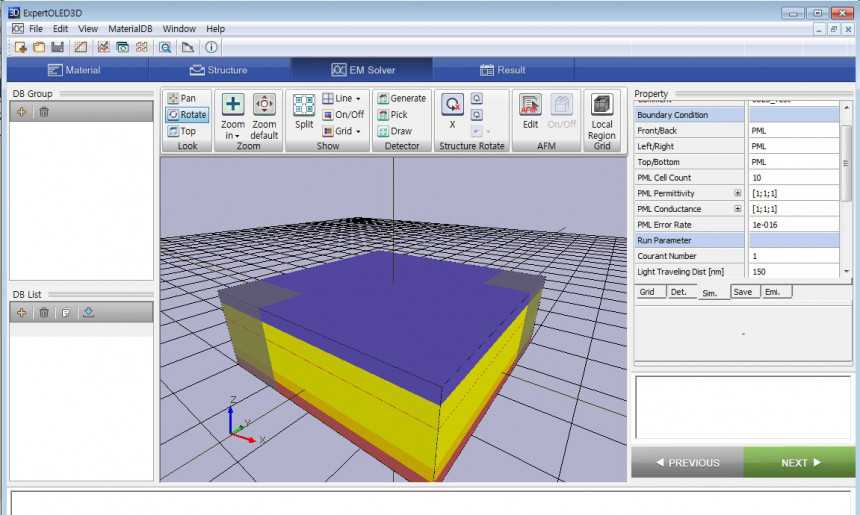Switch to the EM Solver stage tab
860x515 pixels.
362,70
